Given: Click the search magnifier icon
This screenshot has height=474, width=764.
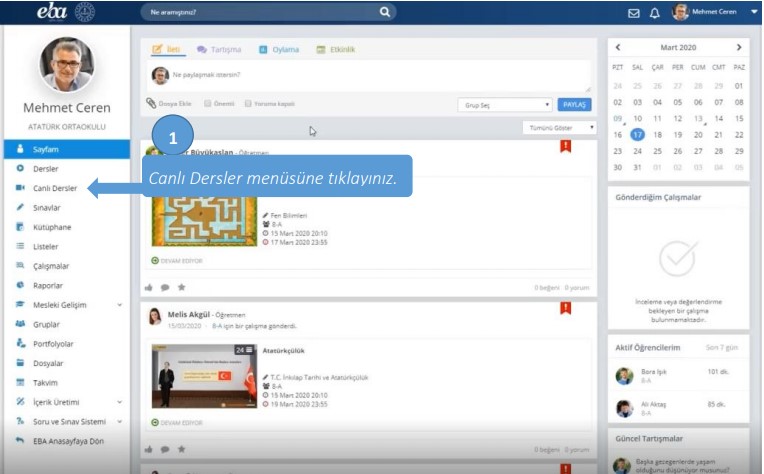Looking at the screenshot, I should pos(385,13).
